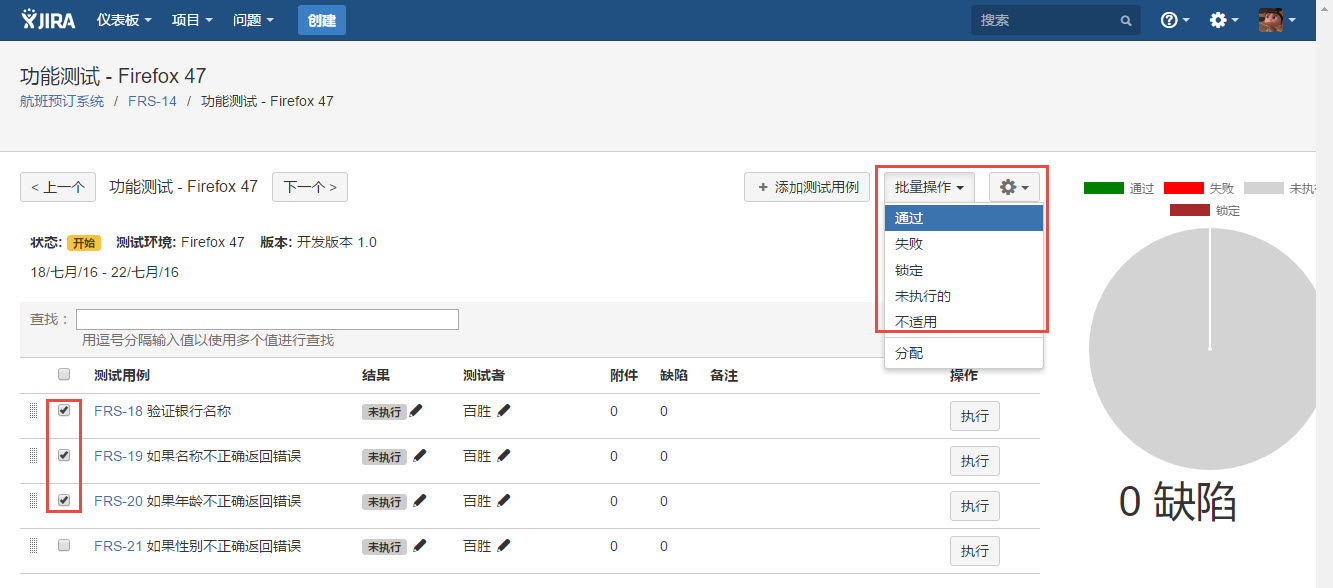Image resolution: width=1333 pixels, height=588 pixels.
Task: Click 添加测试用例 button
Action: (807, 187)
